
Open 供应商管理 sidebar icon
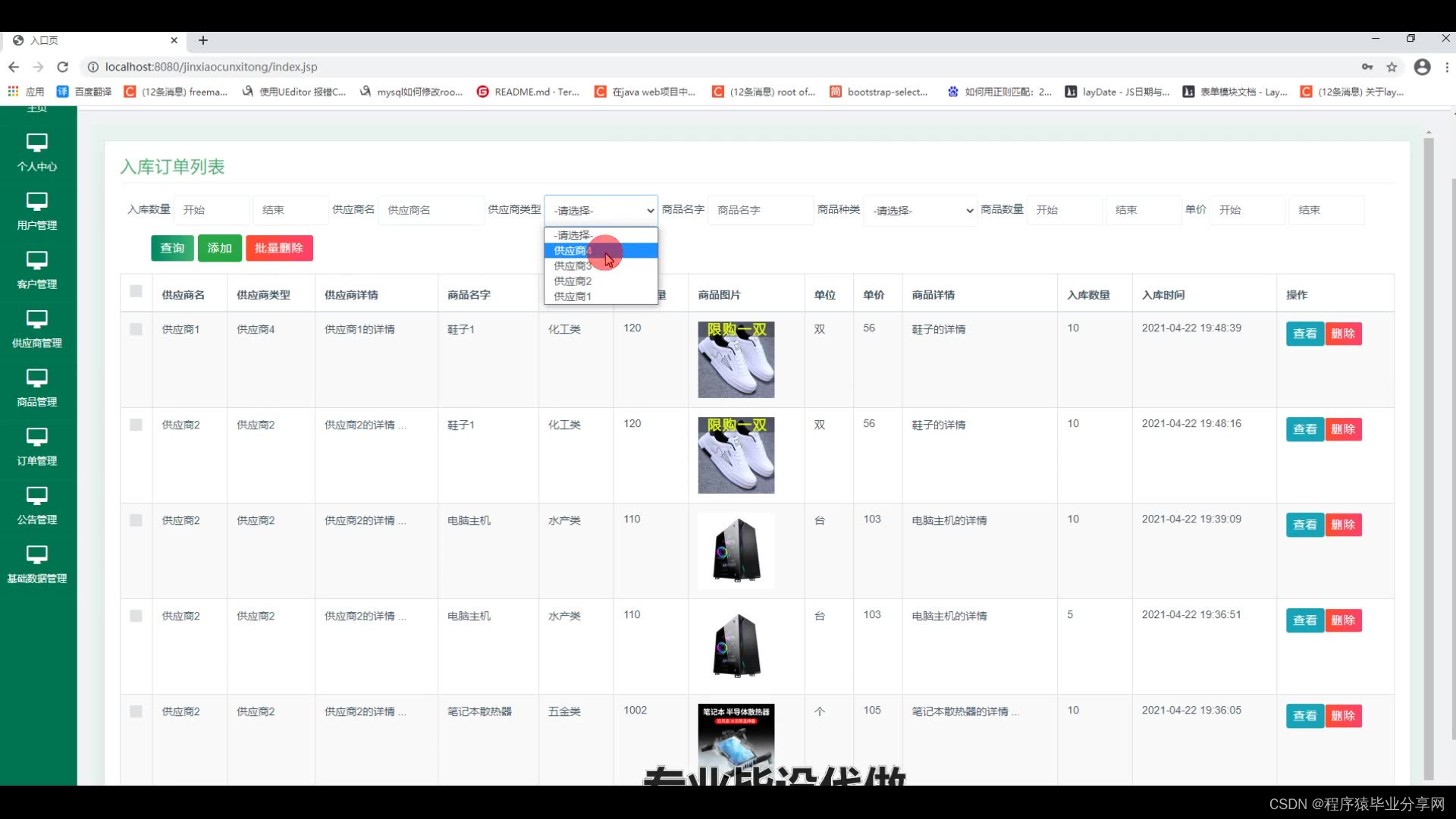(36, 319)
